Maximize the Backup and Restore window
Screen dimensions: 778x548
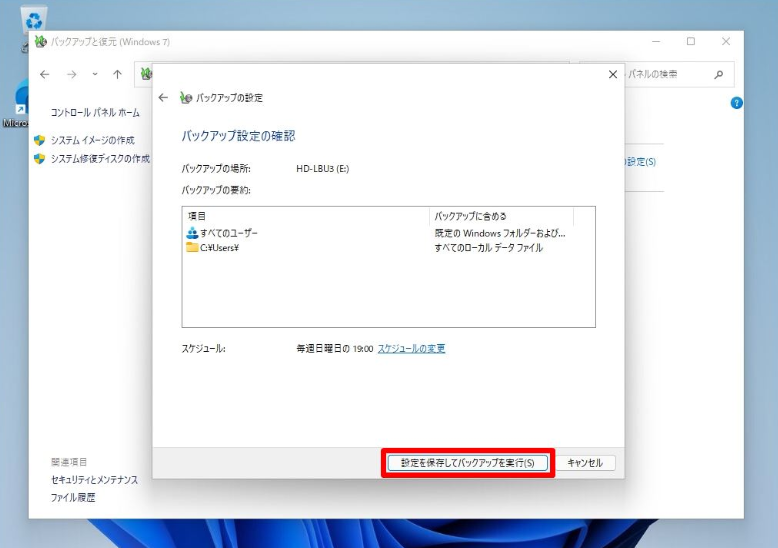691,42
